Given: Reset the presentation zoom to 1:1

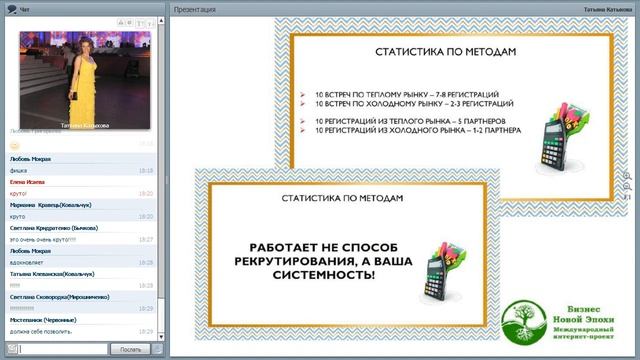Looking at the screenshot, I should [627, 197].
